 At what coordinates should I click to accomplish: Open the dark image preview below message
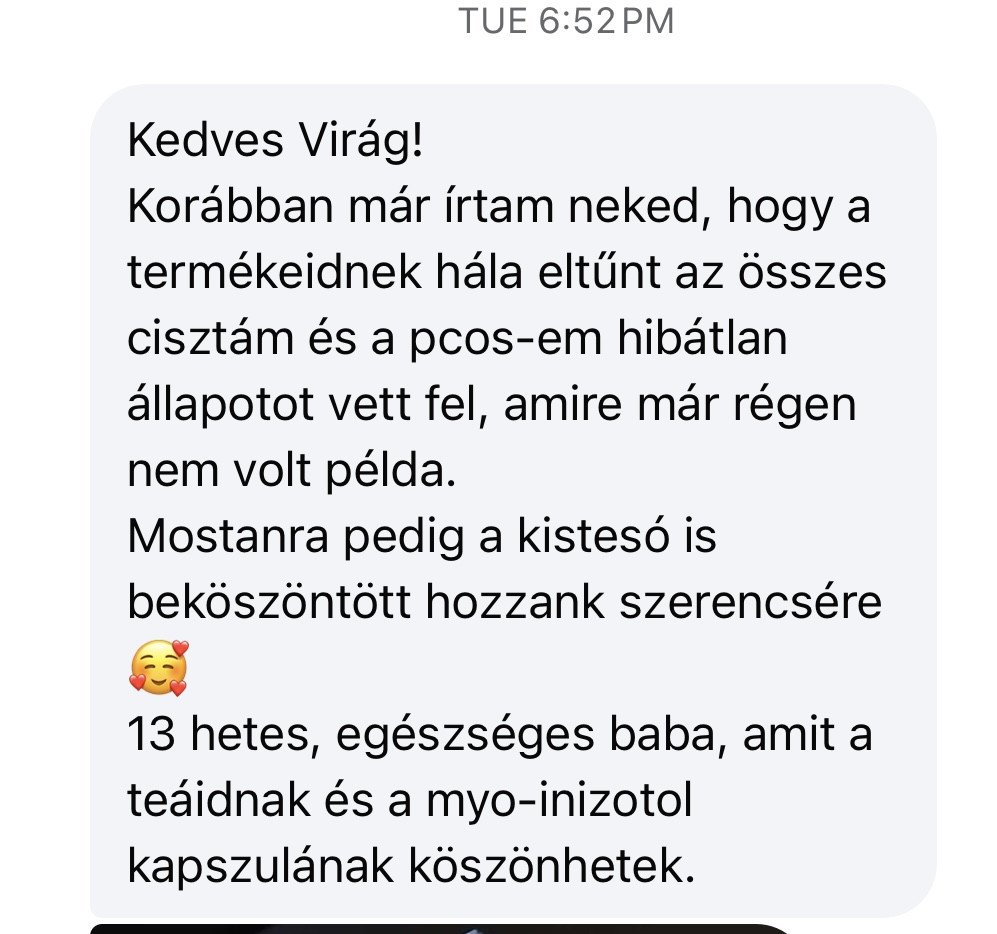440,929
